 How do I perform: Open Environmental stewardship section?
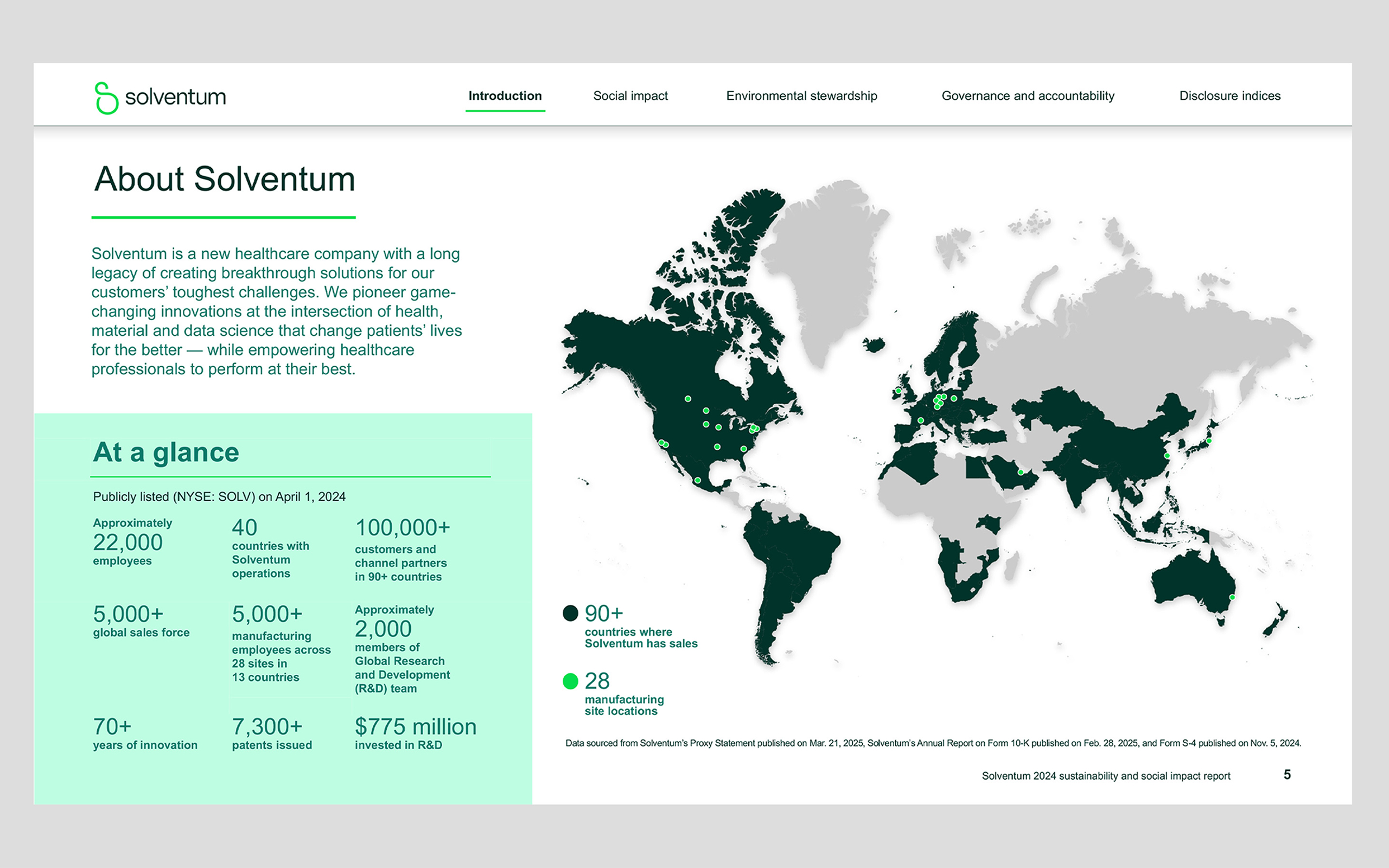(x=801, y=96)
